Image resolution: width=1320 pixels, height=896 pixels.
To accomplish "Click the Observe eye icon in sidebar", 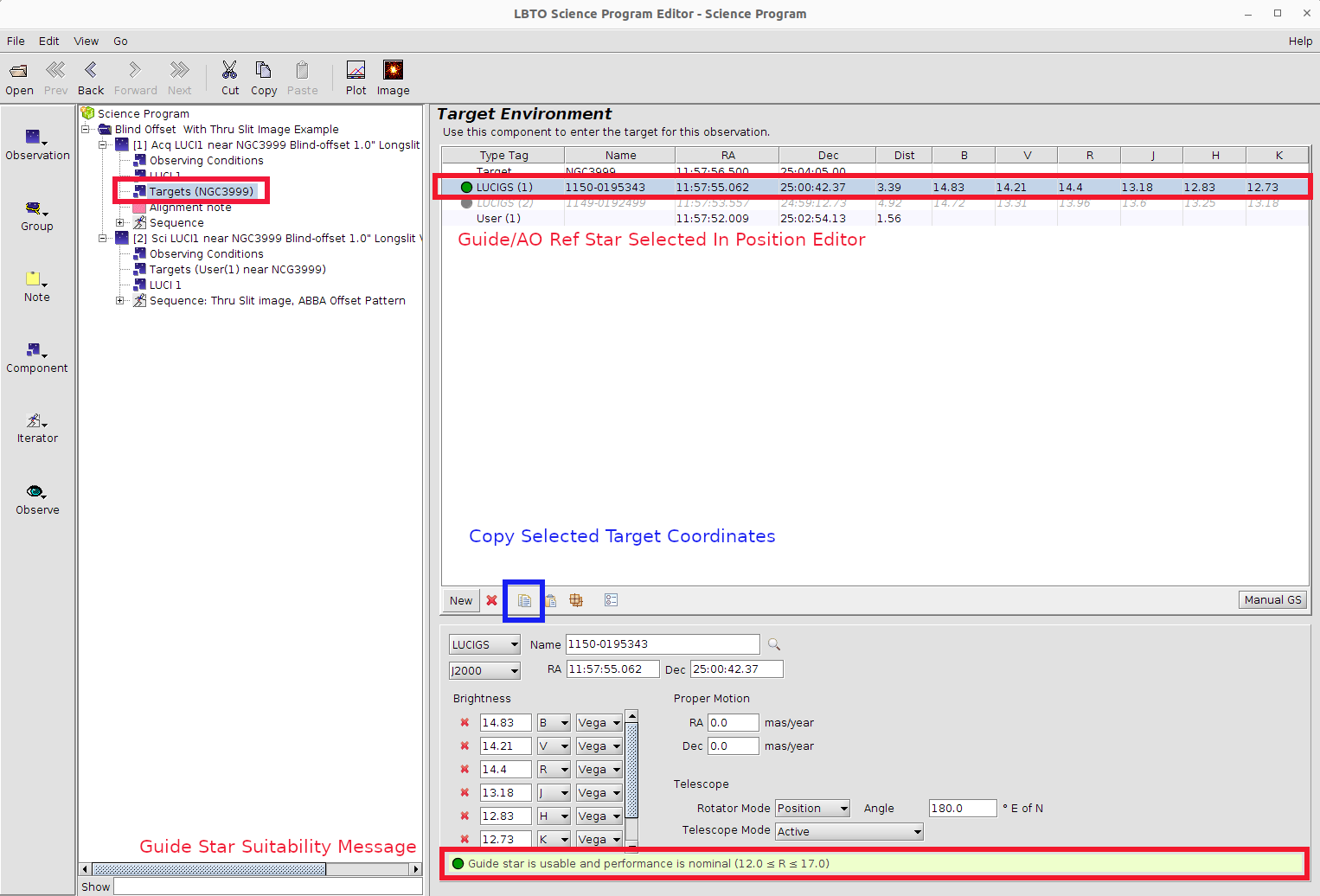I will coord(35,492).
